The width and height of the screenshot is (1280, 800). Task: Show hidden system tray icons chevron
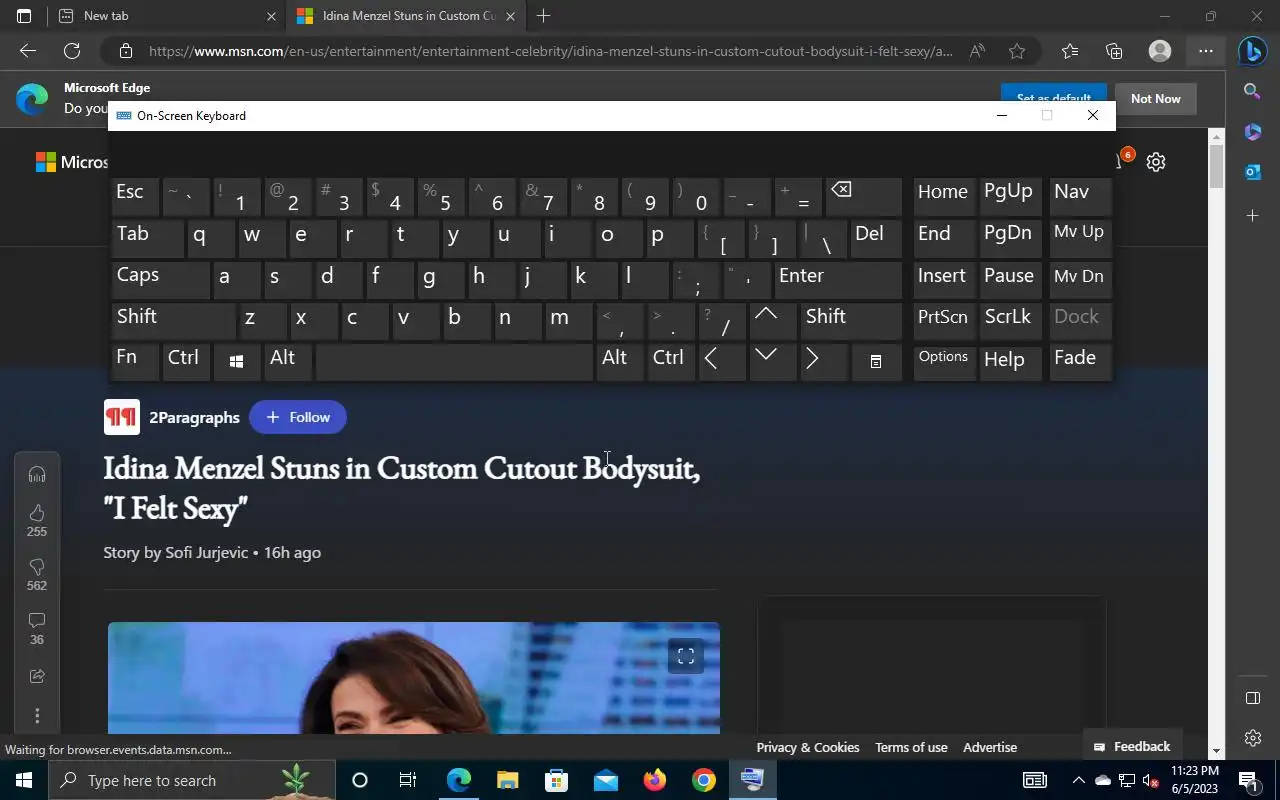[x=1078, y=780]
